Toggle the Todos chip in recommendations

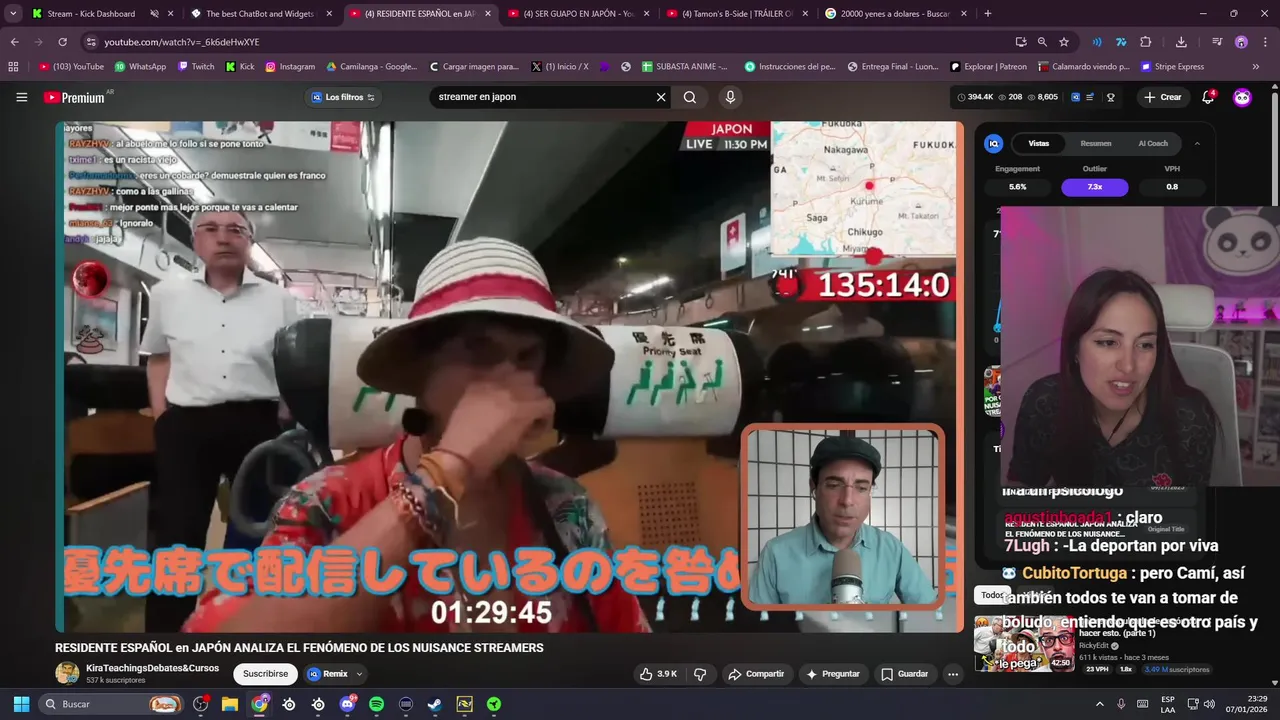[x=992, y=595]
